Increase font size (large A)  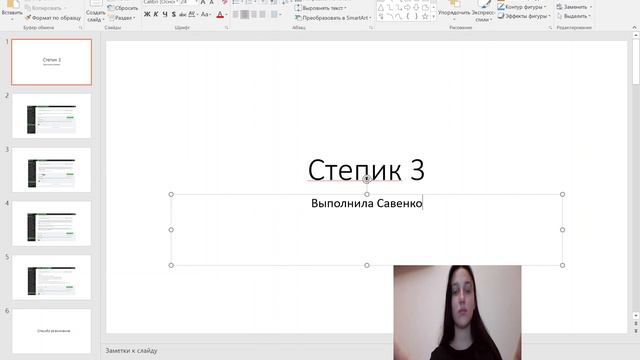pos(203,2)
